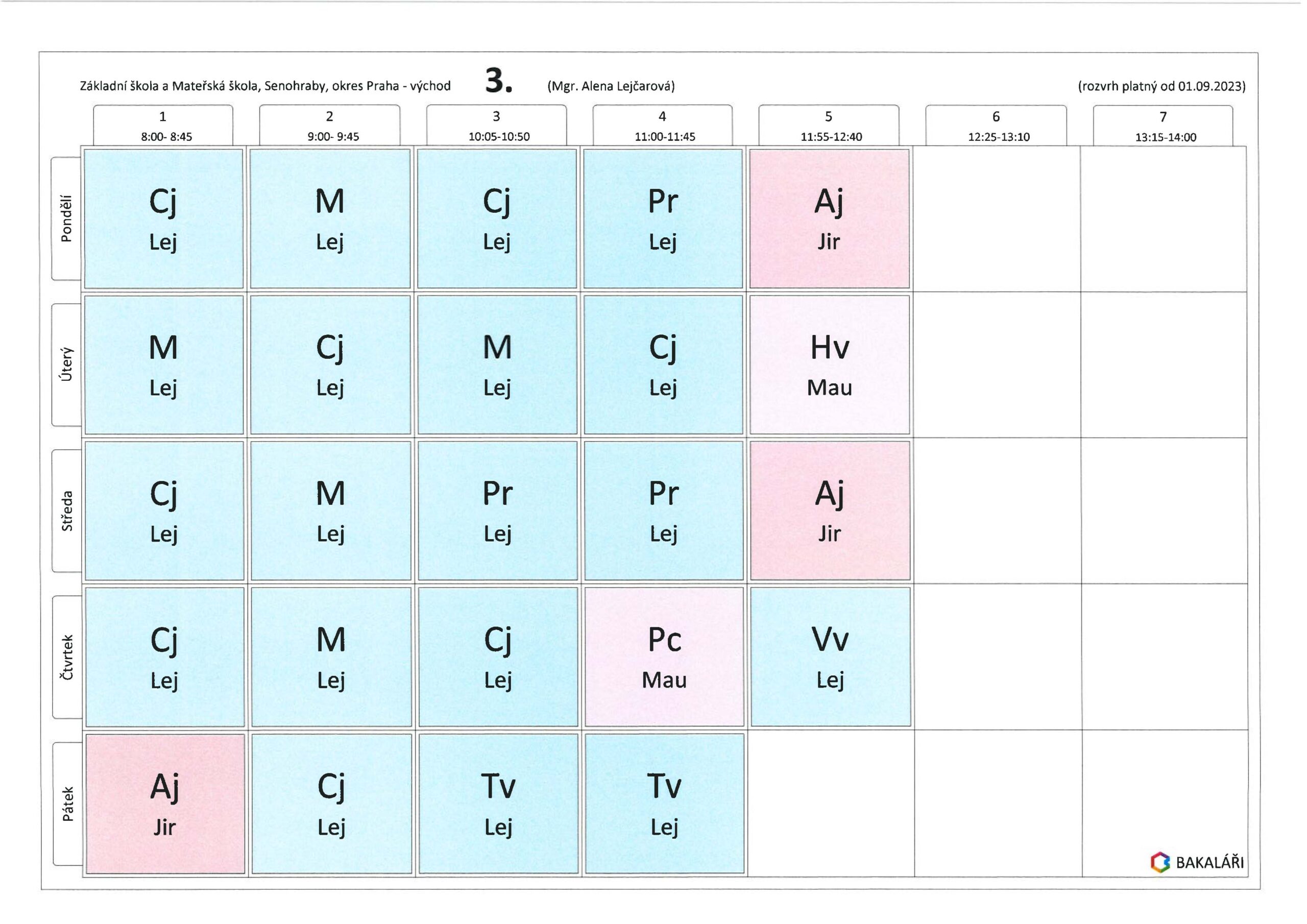Click the school name Senohraby text
The image size is (1307, 924).
pyautogui.click(x=265, y=86)
